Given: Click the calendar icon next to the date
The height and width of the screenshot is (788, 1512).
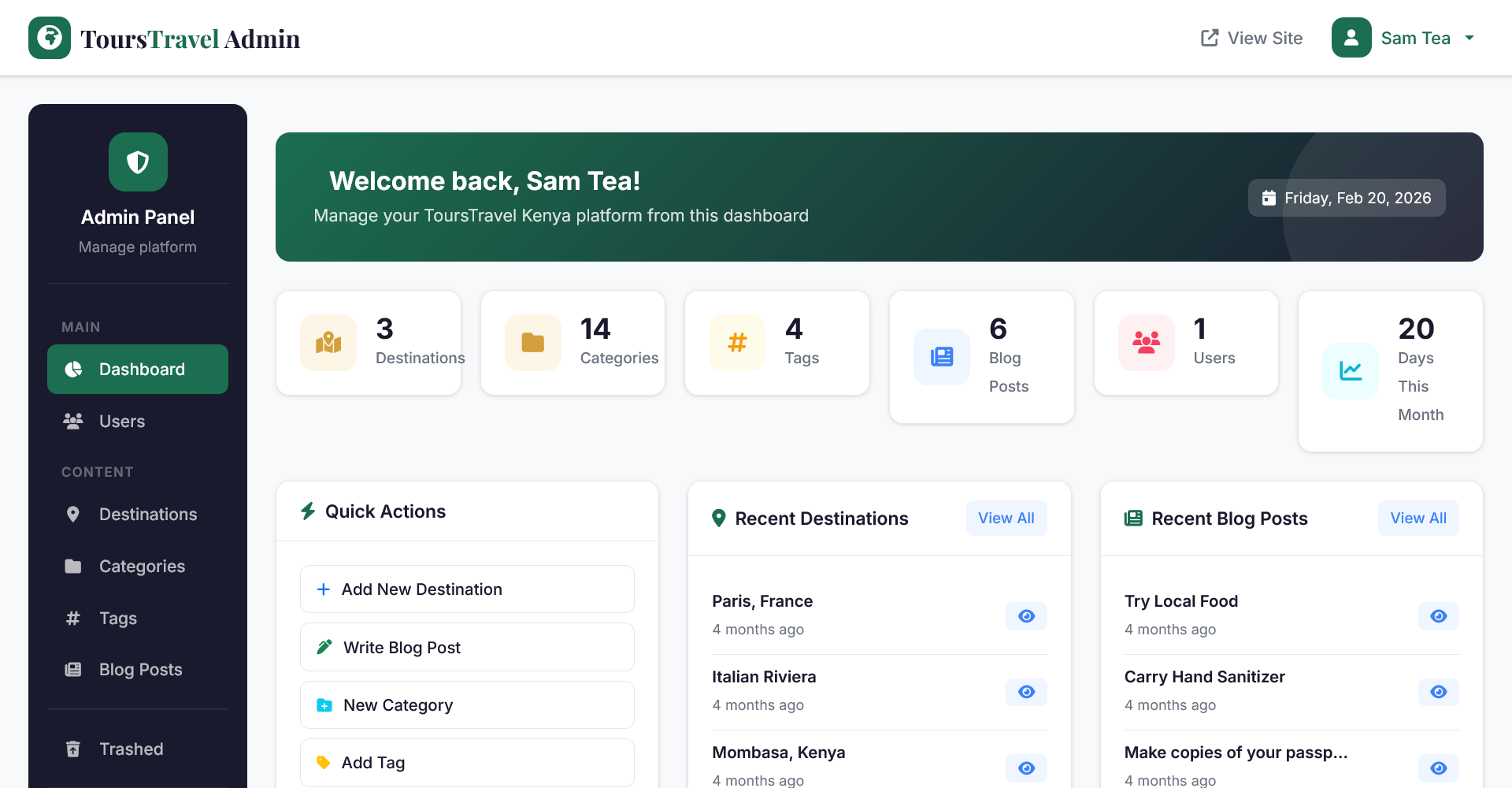Looking at the screenshot, I should pyautogui.click(x=1269, y=198).
